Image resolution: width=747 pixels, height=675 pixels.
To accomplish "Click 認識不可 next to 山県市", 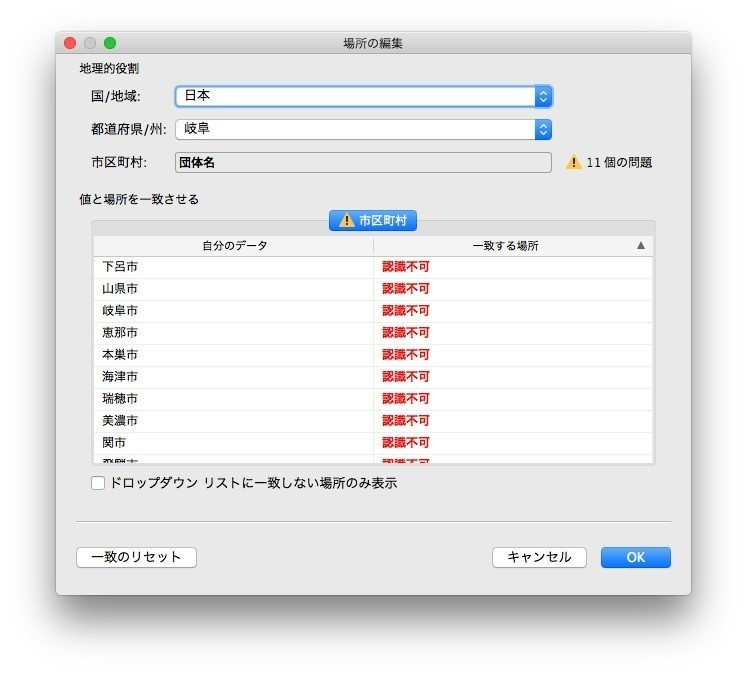I will click(405, 289).
